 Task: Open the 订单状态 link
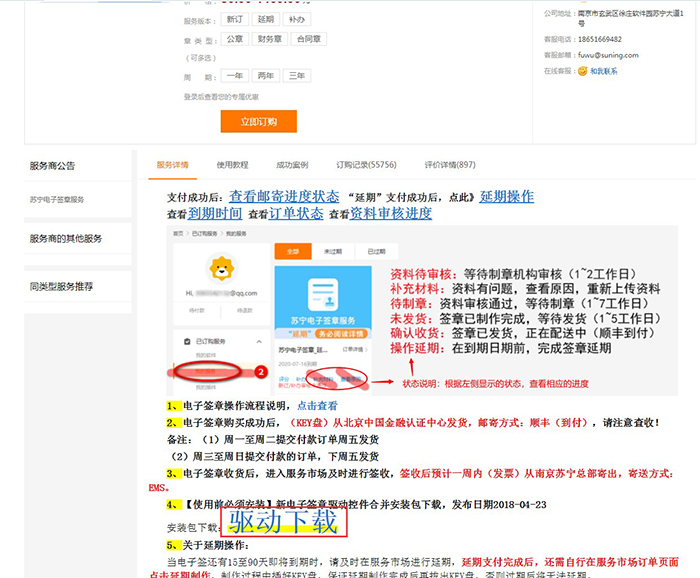tap(296, 213)
